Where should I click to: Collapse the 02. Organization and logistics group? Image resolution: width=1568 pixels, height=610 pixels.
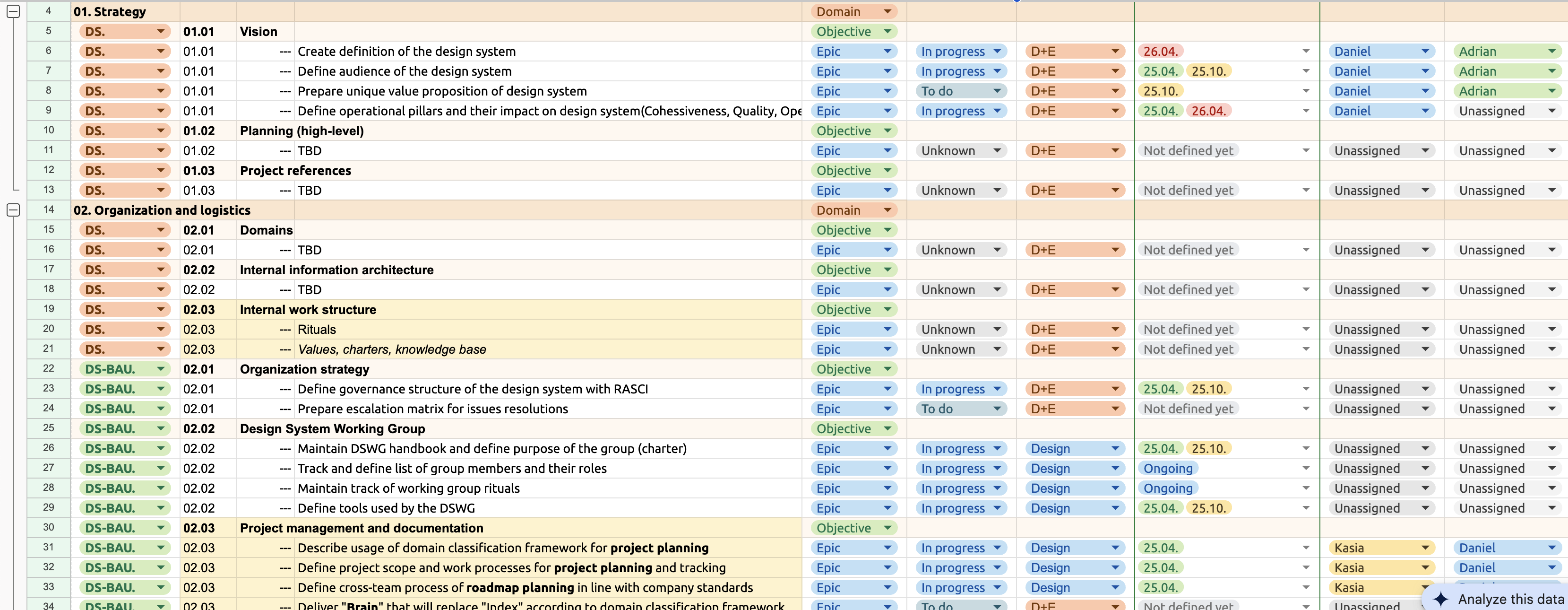(13, 210)
